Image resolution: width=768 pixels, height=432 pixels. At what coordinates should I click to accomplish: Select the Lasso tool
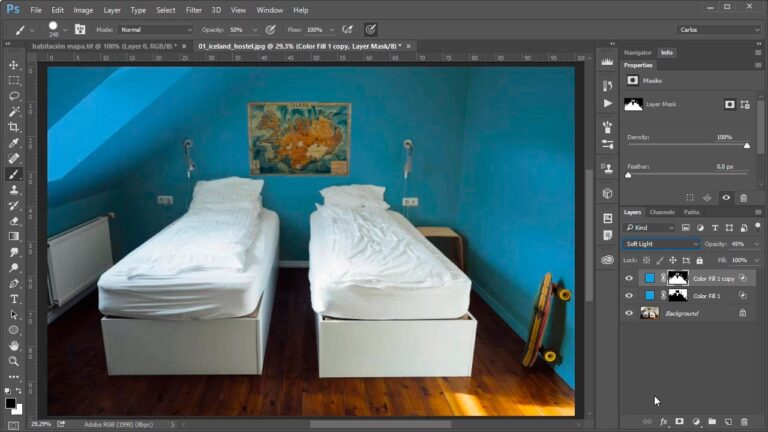14,96
